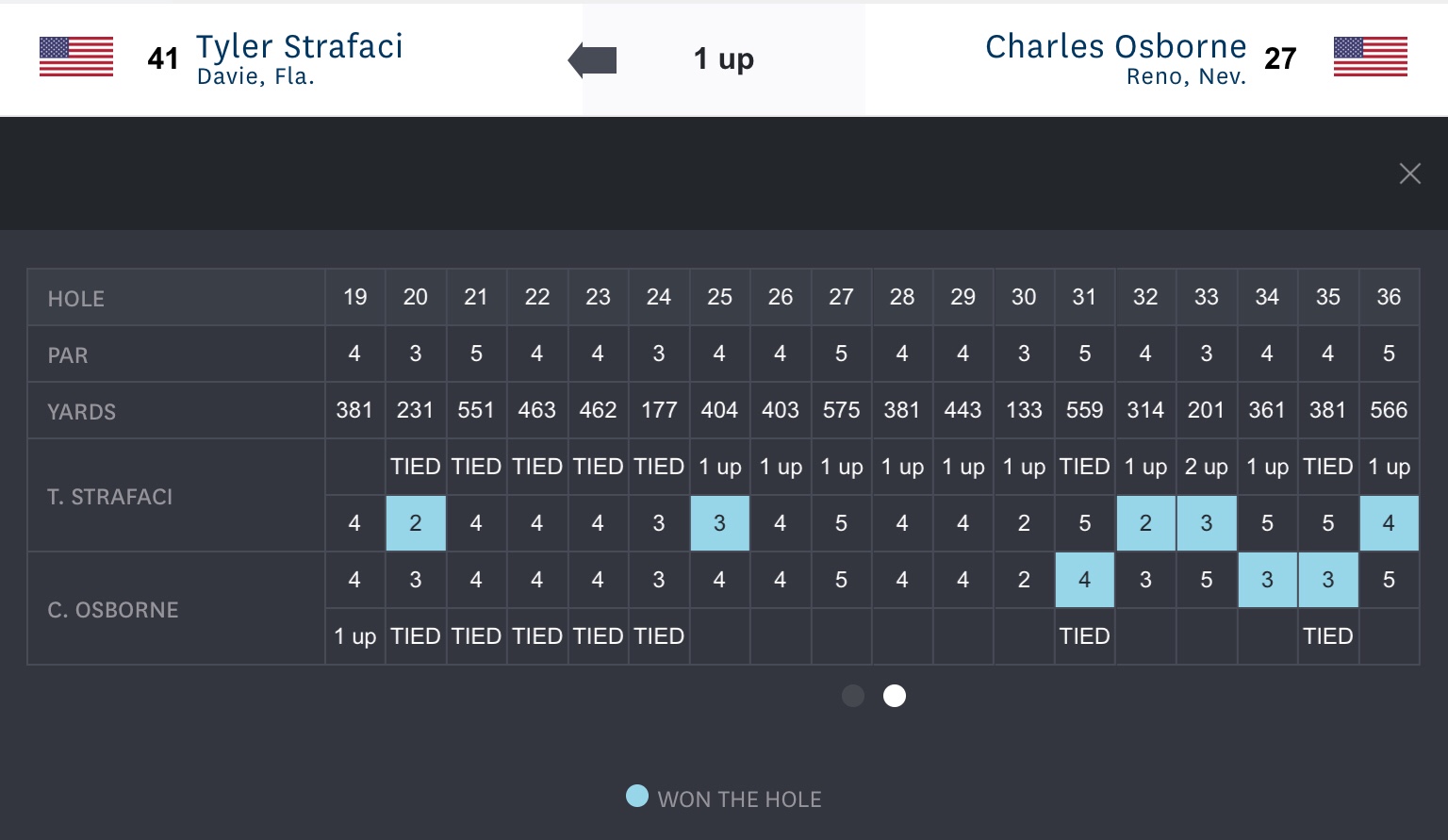The image size is (1448, 840).
Task: Click Strafaci's highlighted score on hole 25
Action: [719, 523]
